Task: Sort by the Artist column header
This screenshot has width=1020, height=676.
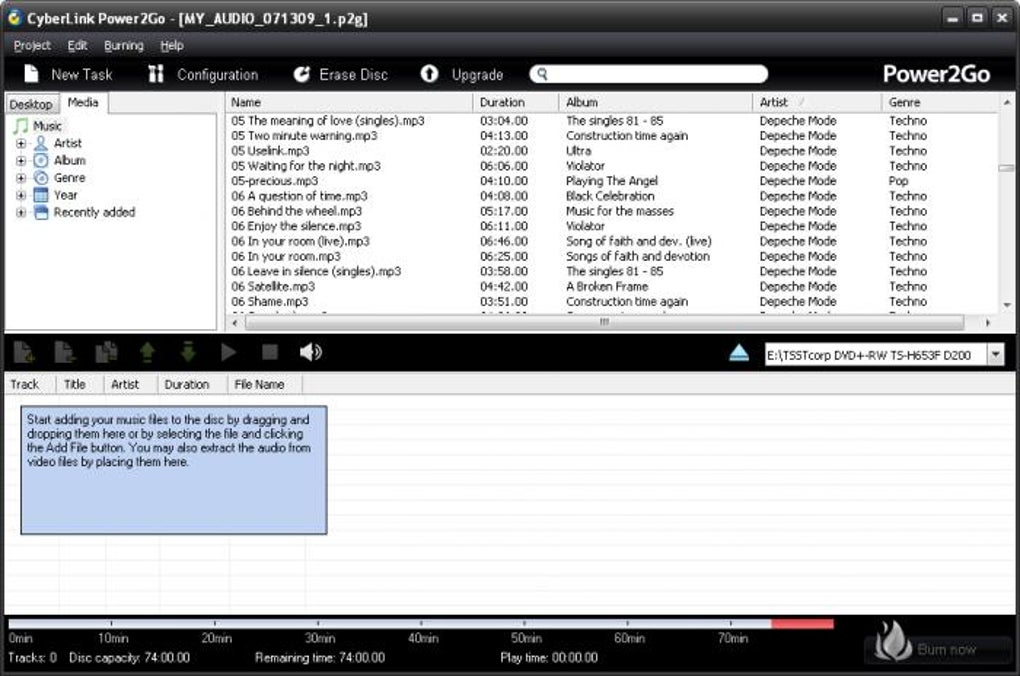Action: (x=817, y=102)
